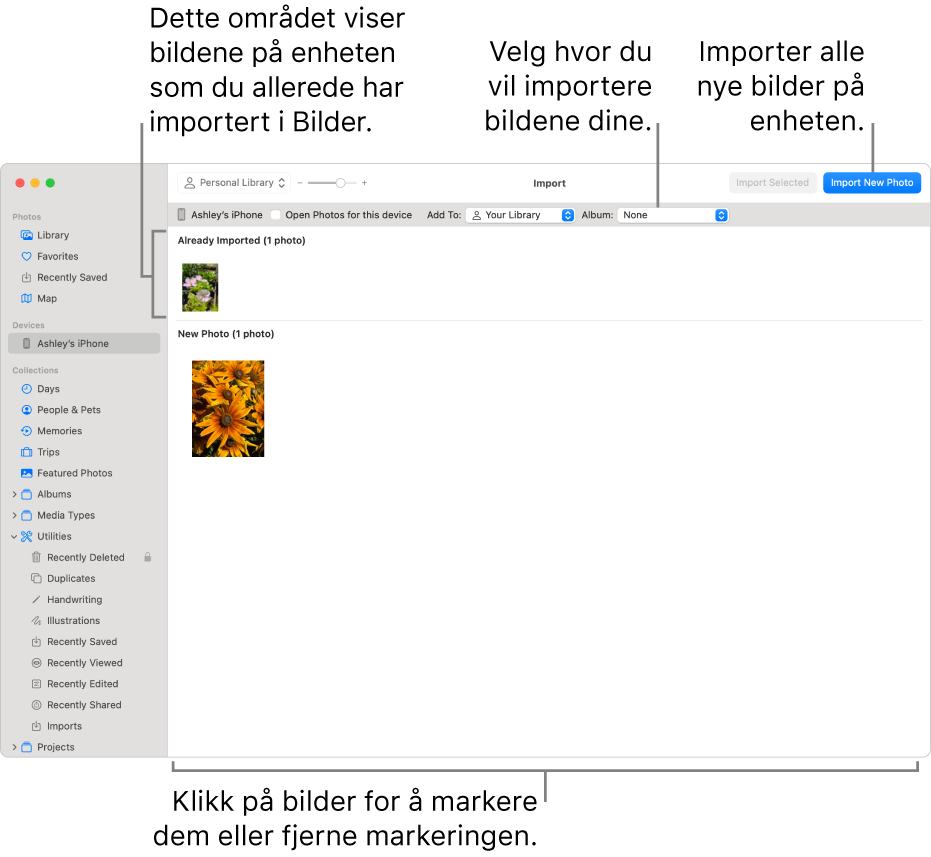Click the Import window title
The height and width of the screenshot is (857, 931).
coord(549,184)
